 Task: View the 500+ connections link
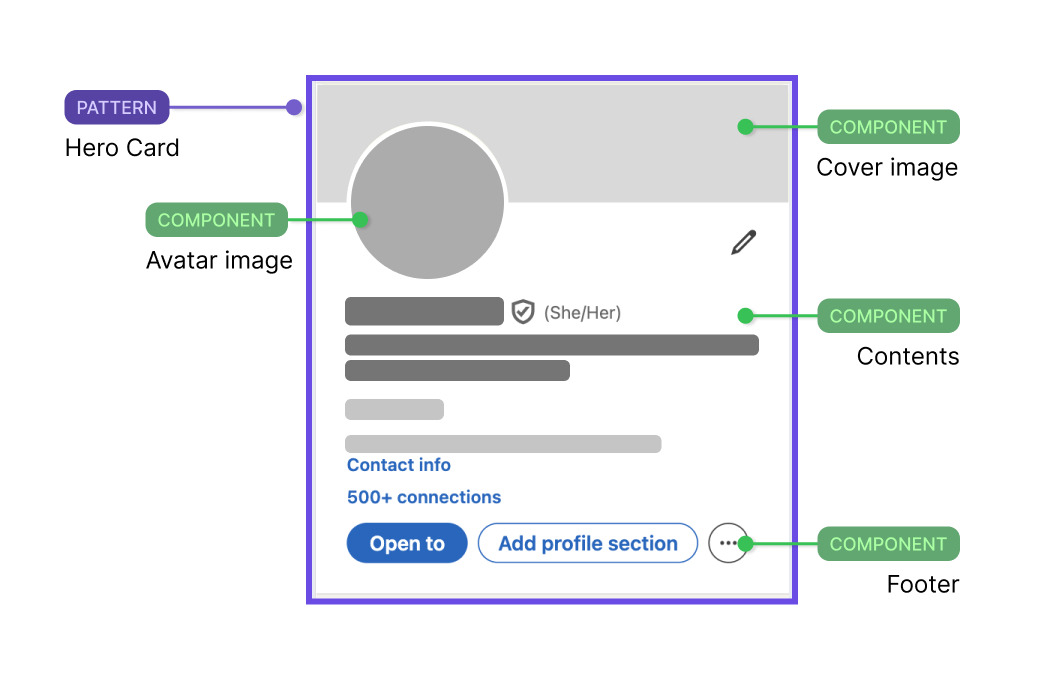tap(424, 497)
